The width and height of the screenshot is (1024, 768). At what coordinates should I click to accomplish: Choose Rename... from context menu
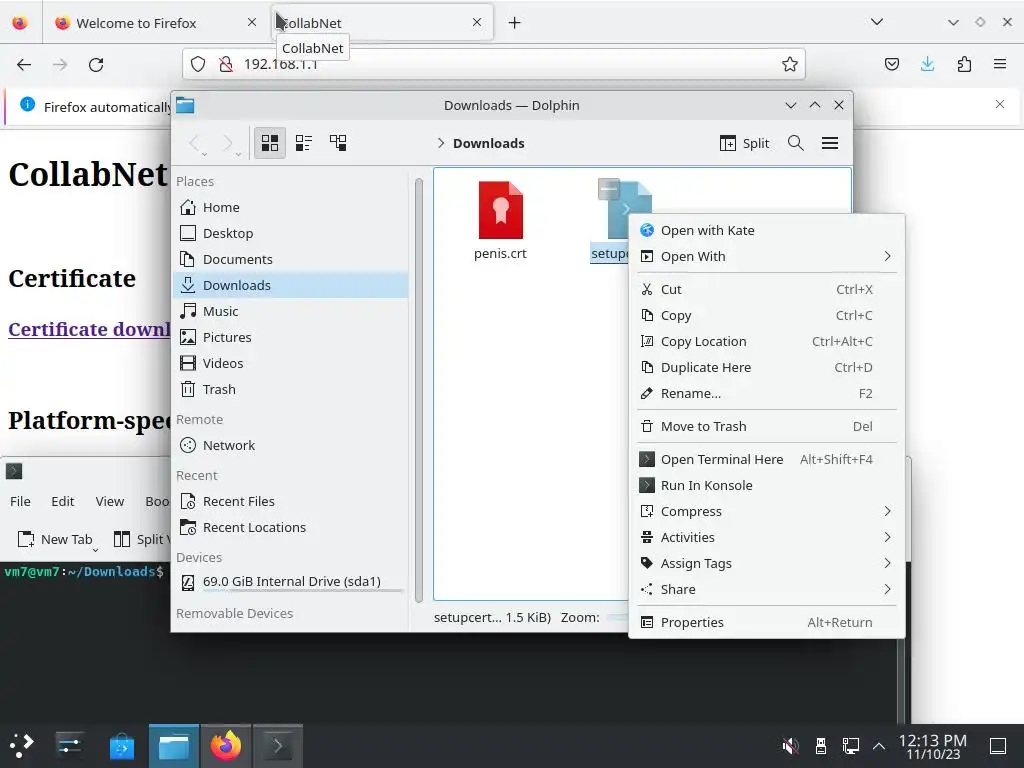766,394
